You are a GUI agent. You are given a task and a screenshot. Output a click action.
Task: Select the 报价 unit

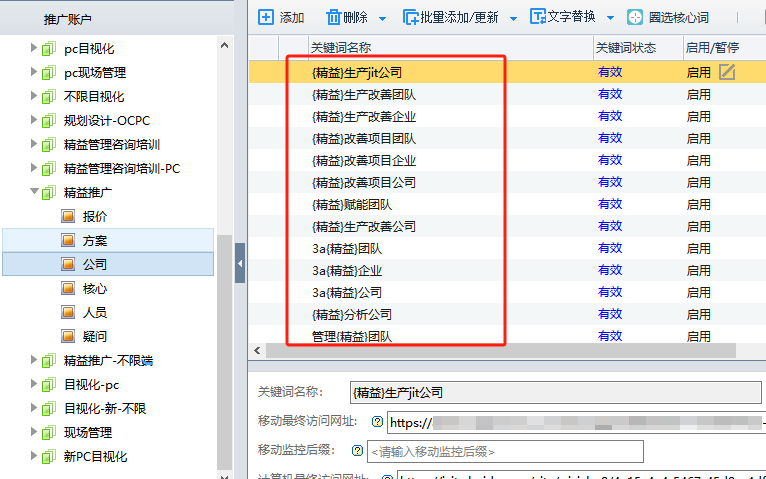click(94, 216)
